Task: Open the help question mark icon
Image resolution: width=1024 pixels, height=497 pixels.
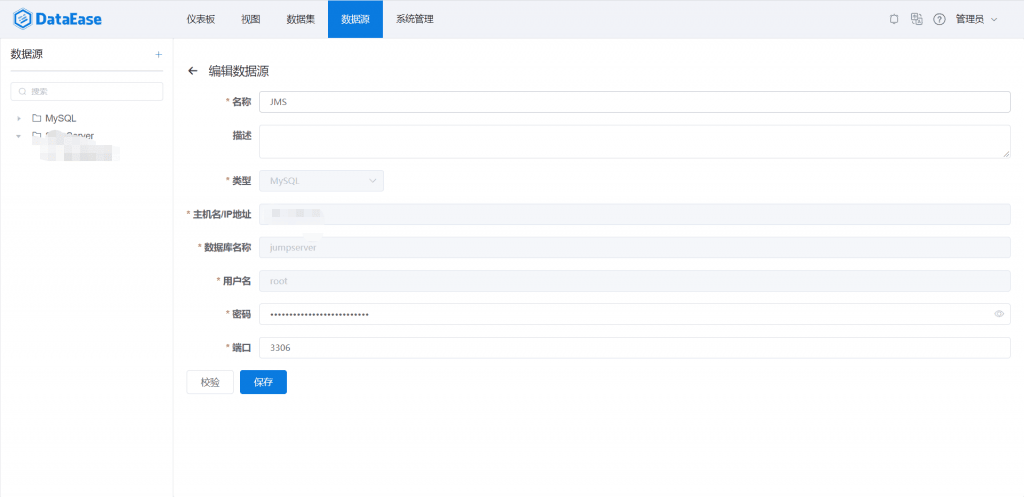Action: 939,20
